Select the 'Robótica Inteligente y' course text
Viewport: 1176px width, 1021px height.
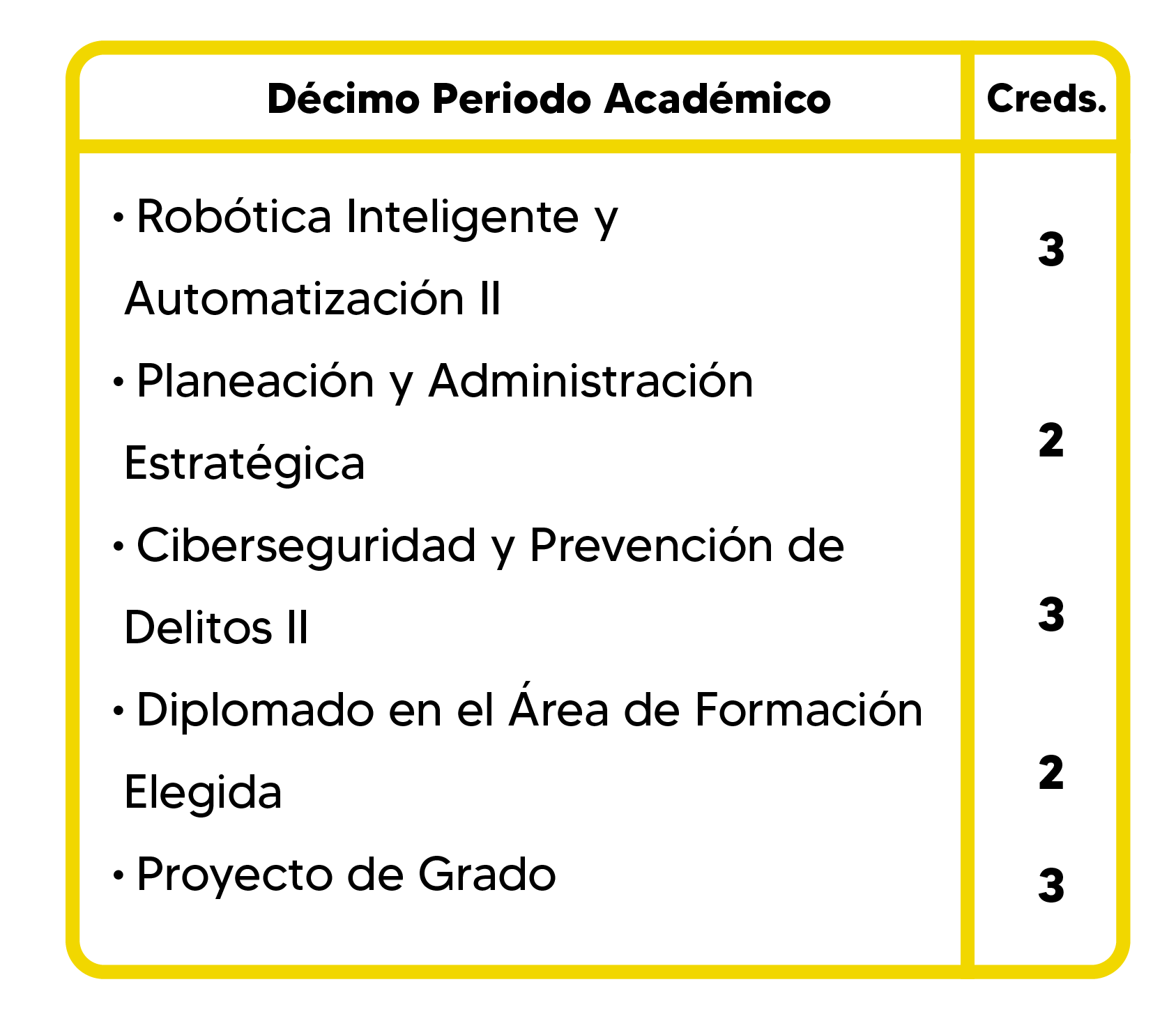point(376,217)
